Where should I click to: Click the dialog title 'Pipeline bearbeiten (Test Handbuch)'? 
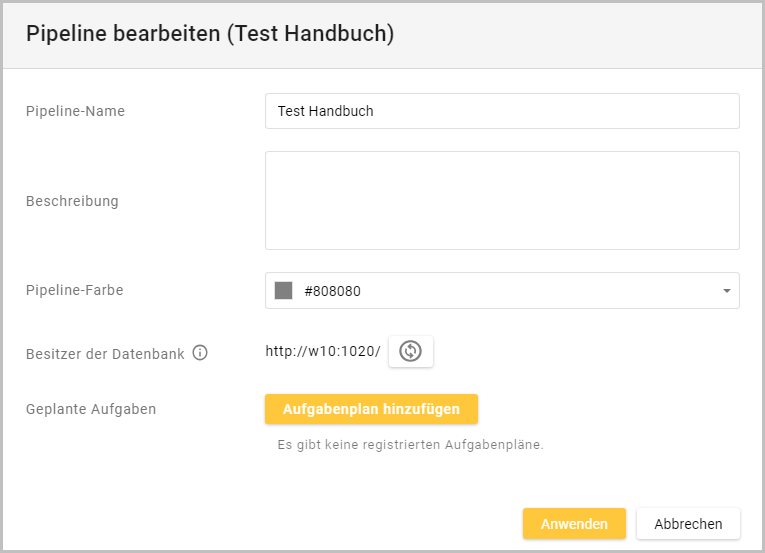210,34
